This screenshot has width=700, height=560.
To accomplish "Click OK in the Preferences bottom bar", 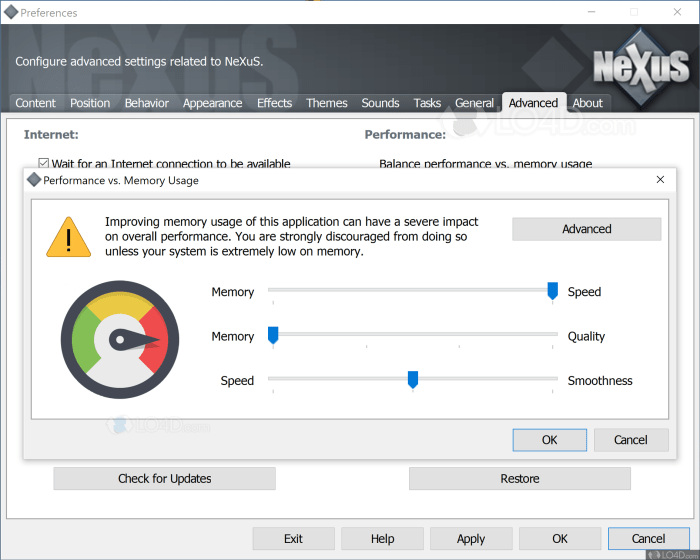I will pos(560,539).
